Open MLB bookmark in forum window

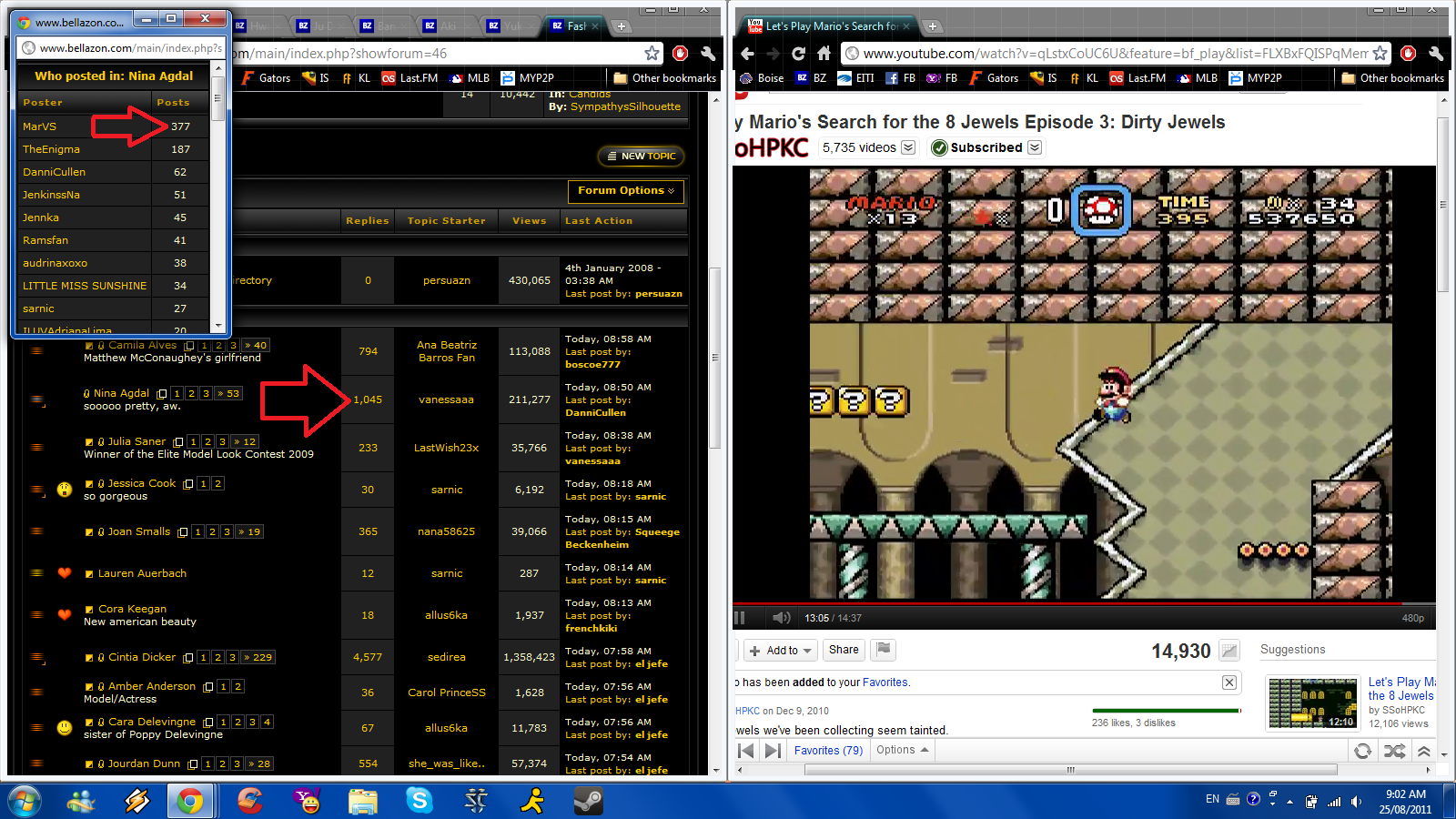pyautogui.click(x=470, y=78)
